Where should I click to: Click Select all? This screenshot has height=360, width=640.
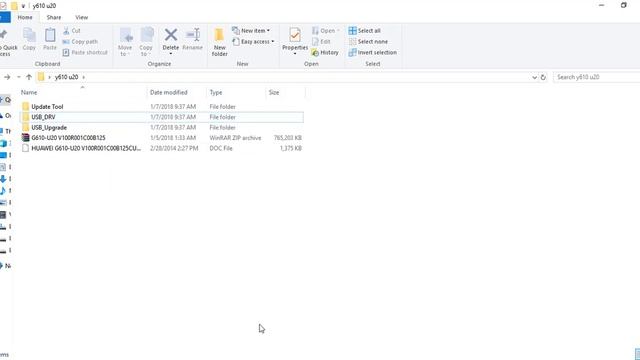[364, 31]
